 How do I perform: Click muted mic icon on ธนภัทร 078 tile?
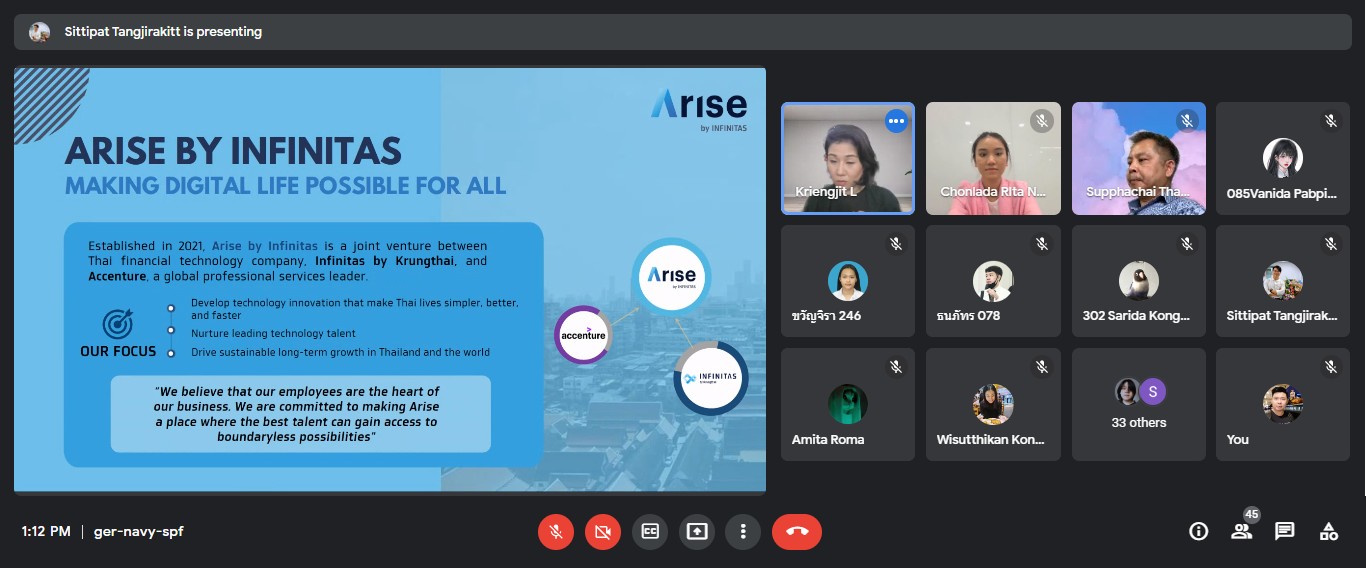click(1041, 244)
